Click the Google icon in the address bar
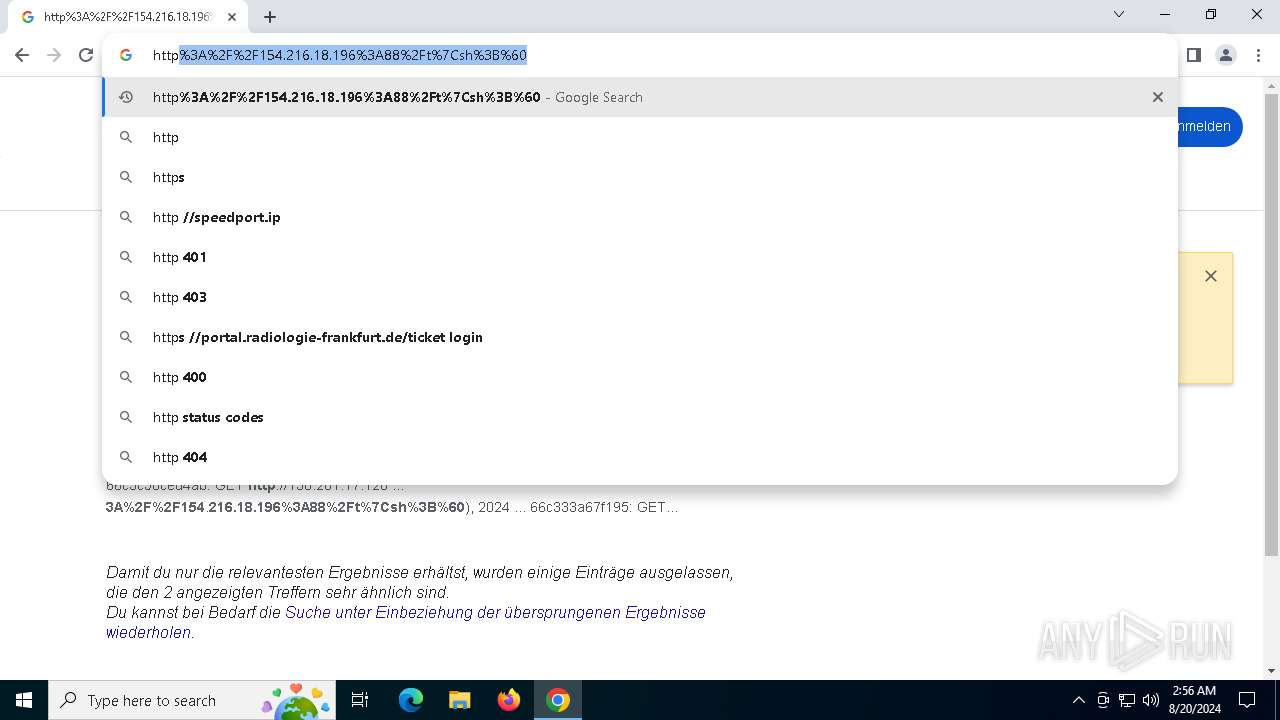This screenshot has width=1280, height=720. coord(126,55)
